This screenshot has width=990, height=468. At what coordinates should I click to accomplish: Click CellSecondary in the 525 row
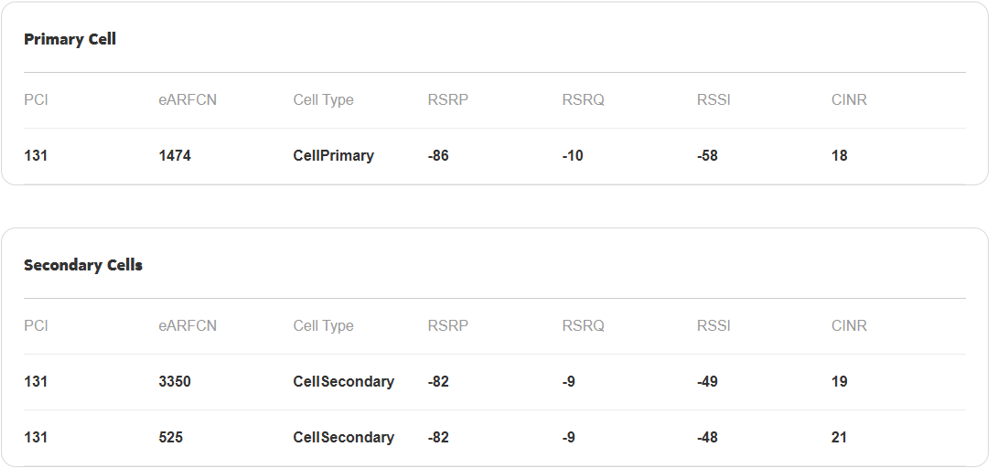click(343, 437)
